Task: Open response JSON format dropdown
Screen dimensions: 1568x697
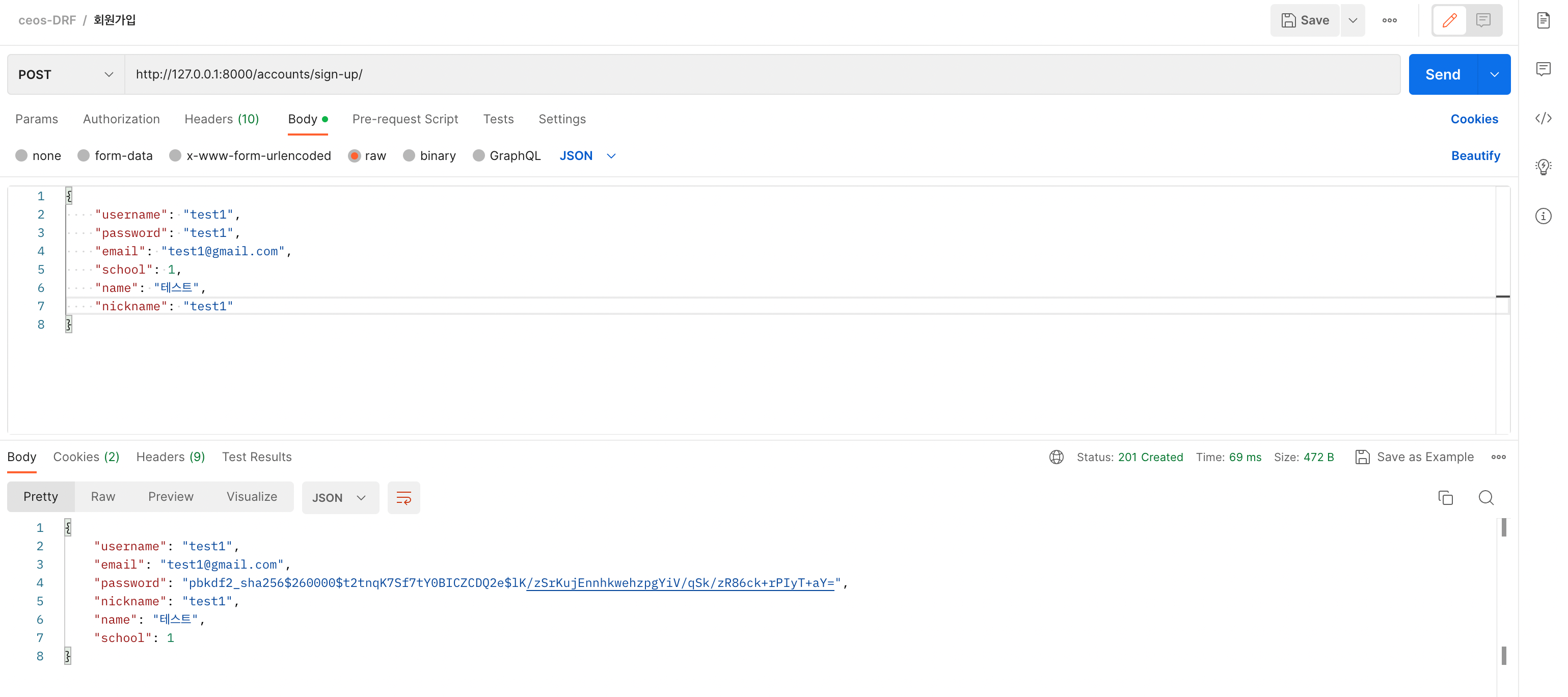Action: click(x=340, y=498)
